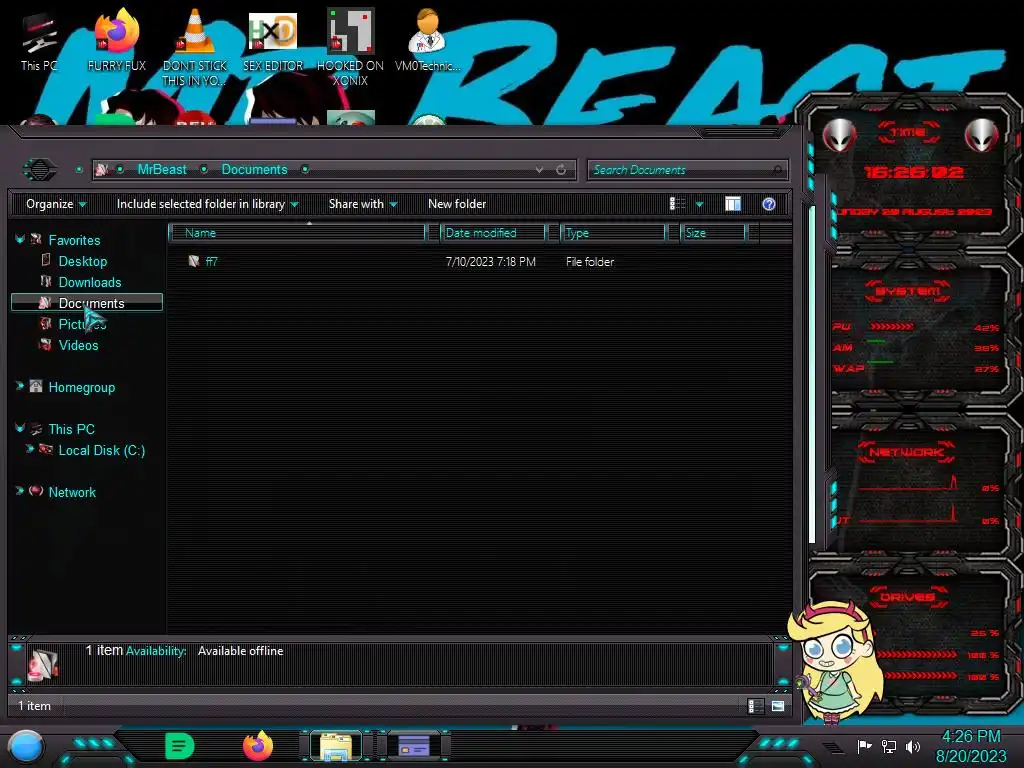Open more view options dropdown arrow

click(x=699, y=204)
